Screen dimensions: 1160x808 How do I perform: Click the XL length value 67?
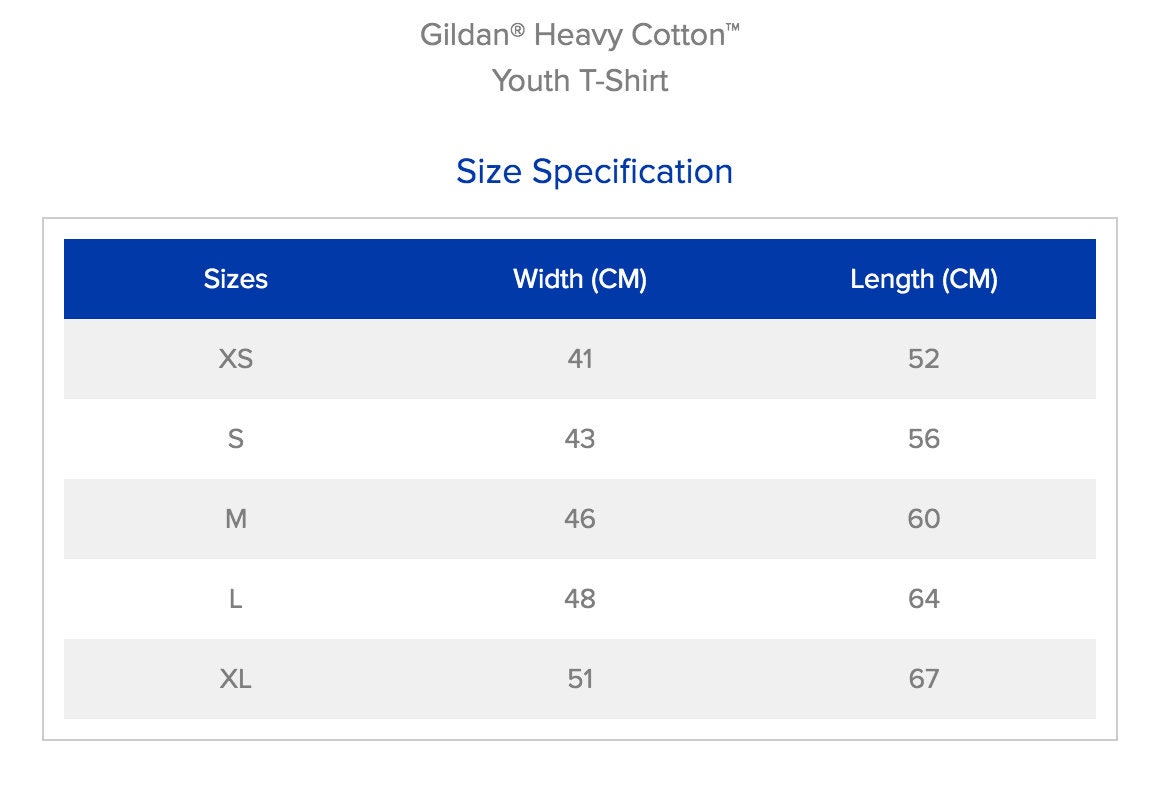click(924, 679)
